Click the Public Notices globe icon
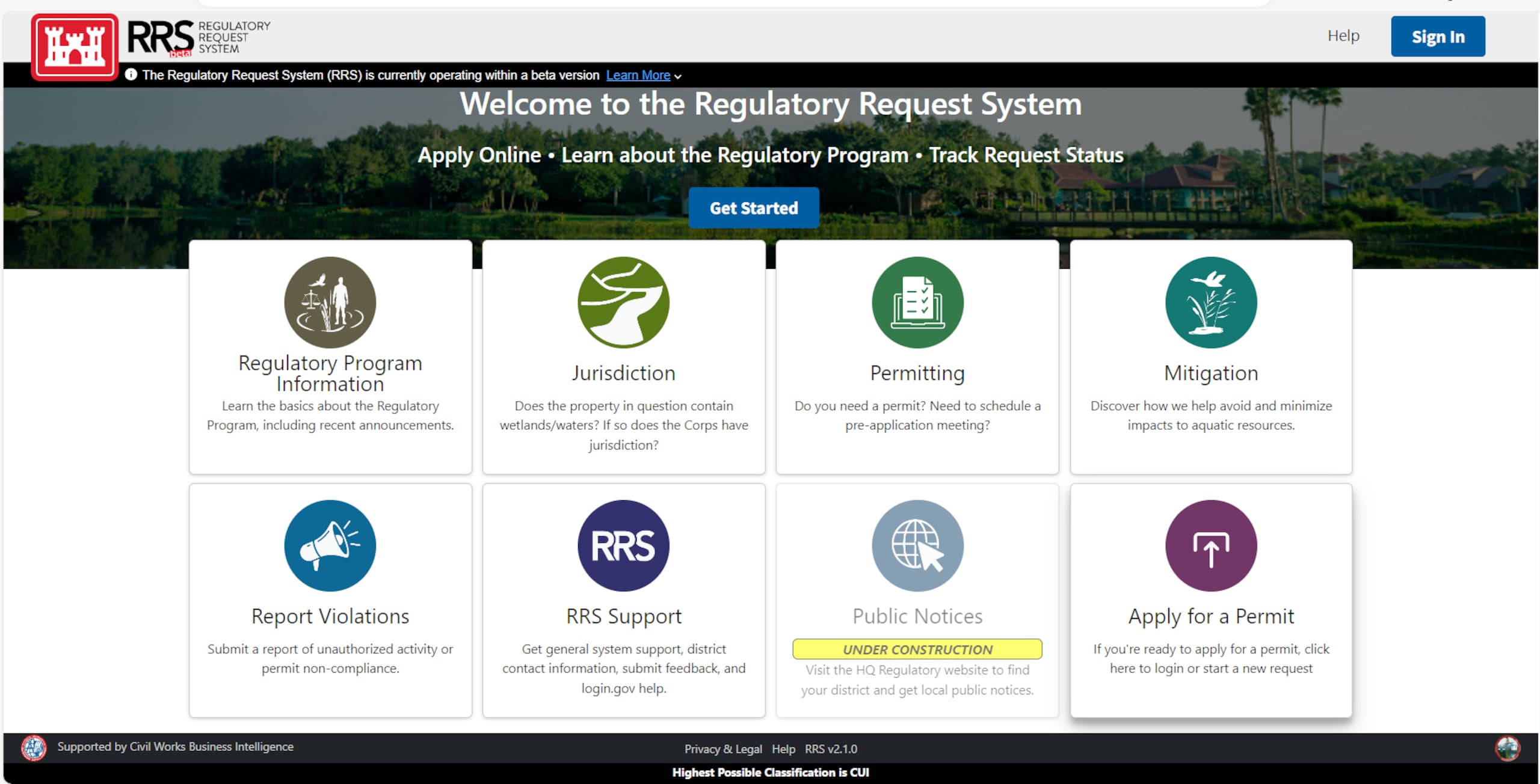 point(916,545)
